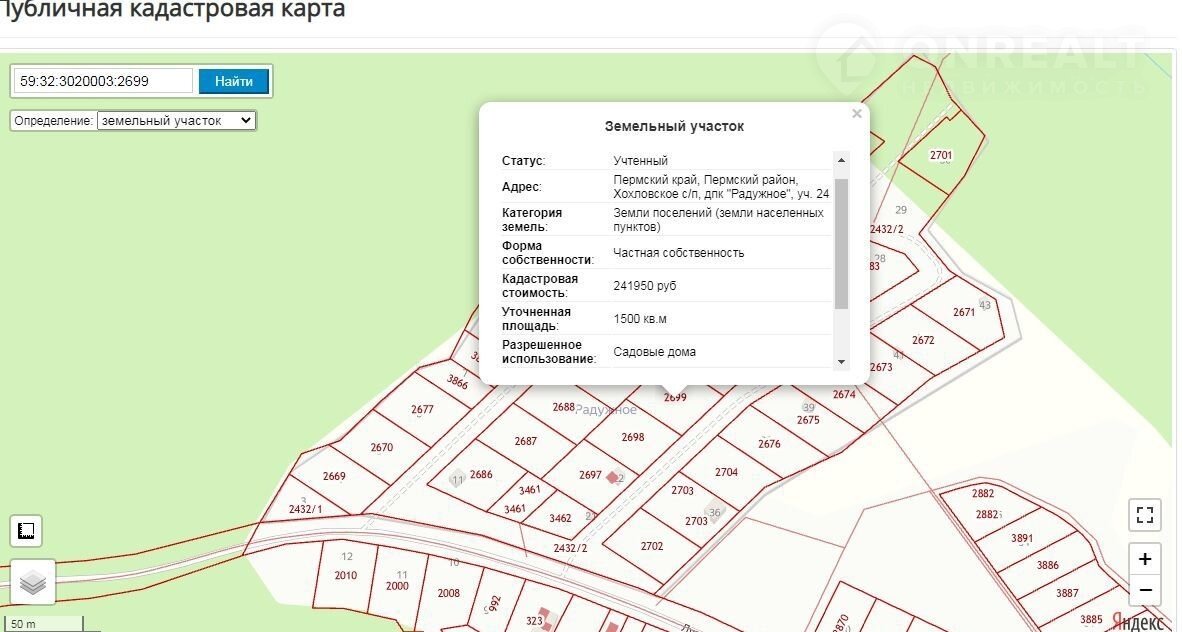Open the map layers switcher

(33, 582)
